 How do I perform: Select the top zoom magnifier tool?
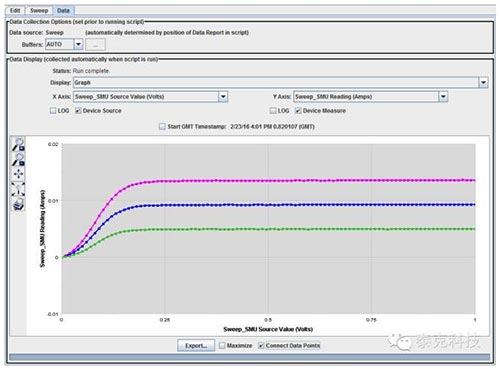click(x=18, y=144)
